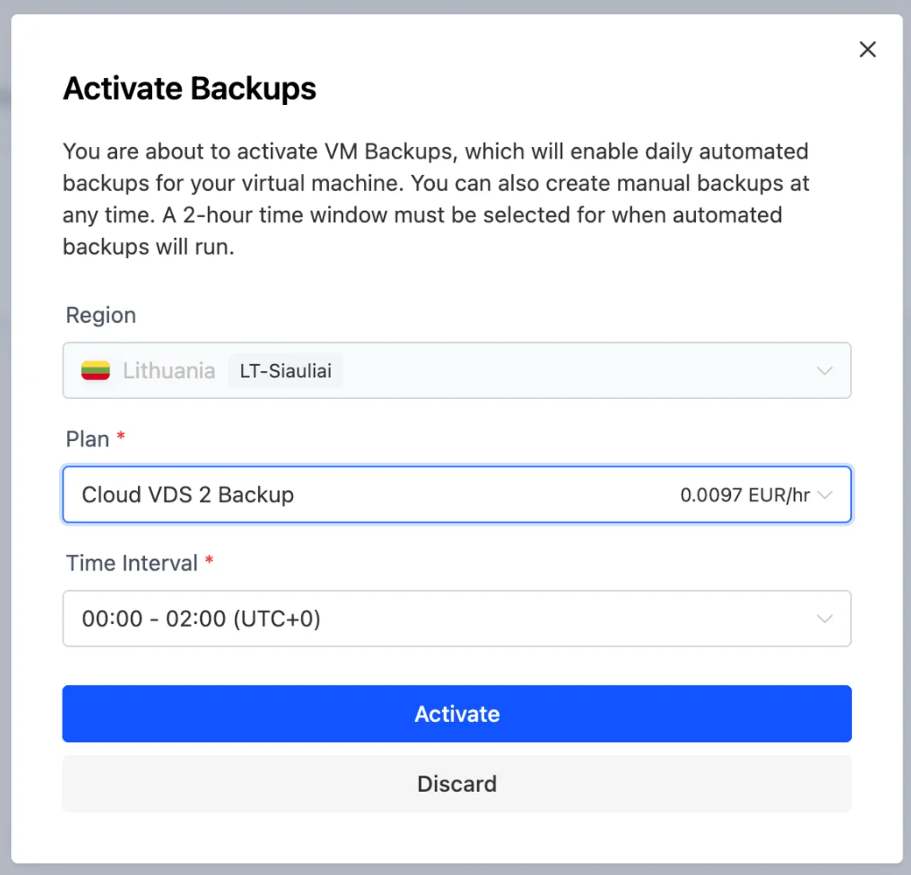This screenshot has width=911, height=875.
Task: Close the Activate Backups dialog with X
Action: coord(868,50)
